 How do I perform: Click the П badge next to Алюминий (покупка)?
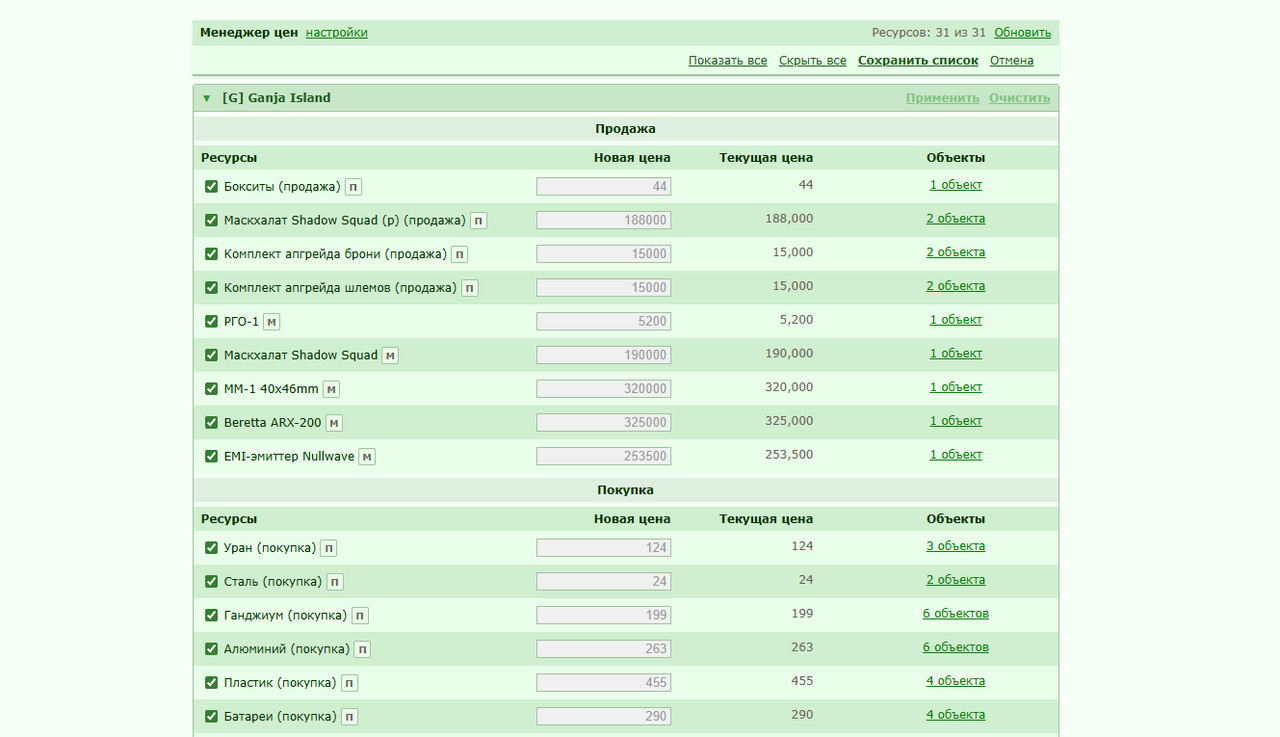[362, 649]
